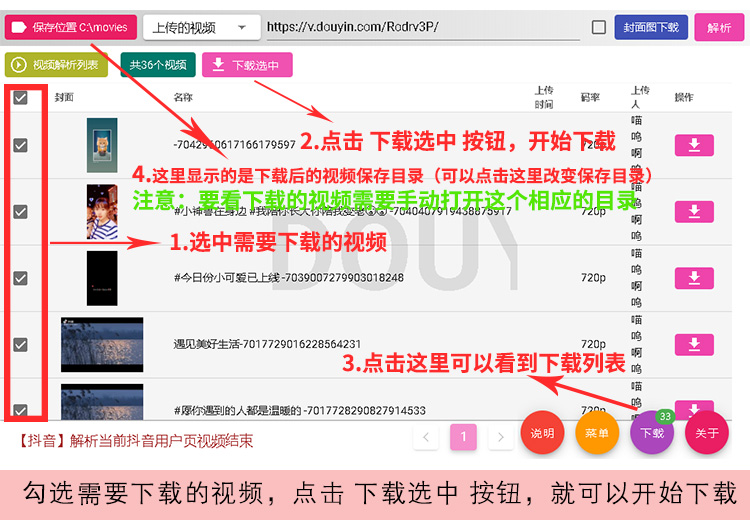Click the 名称 column header

tap(183, 97)
